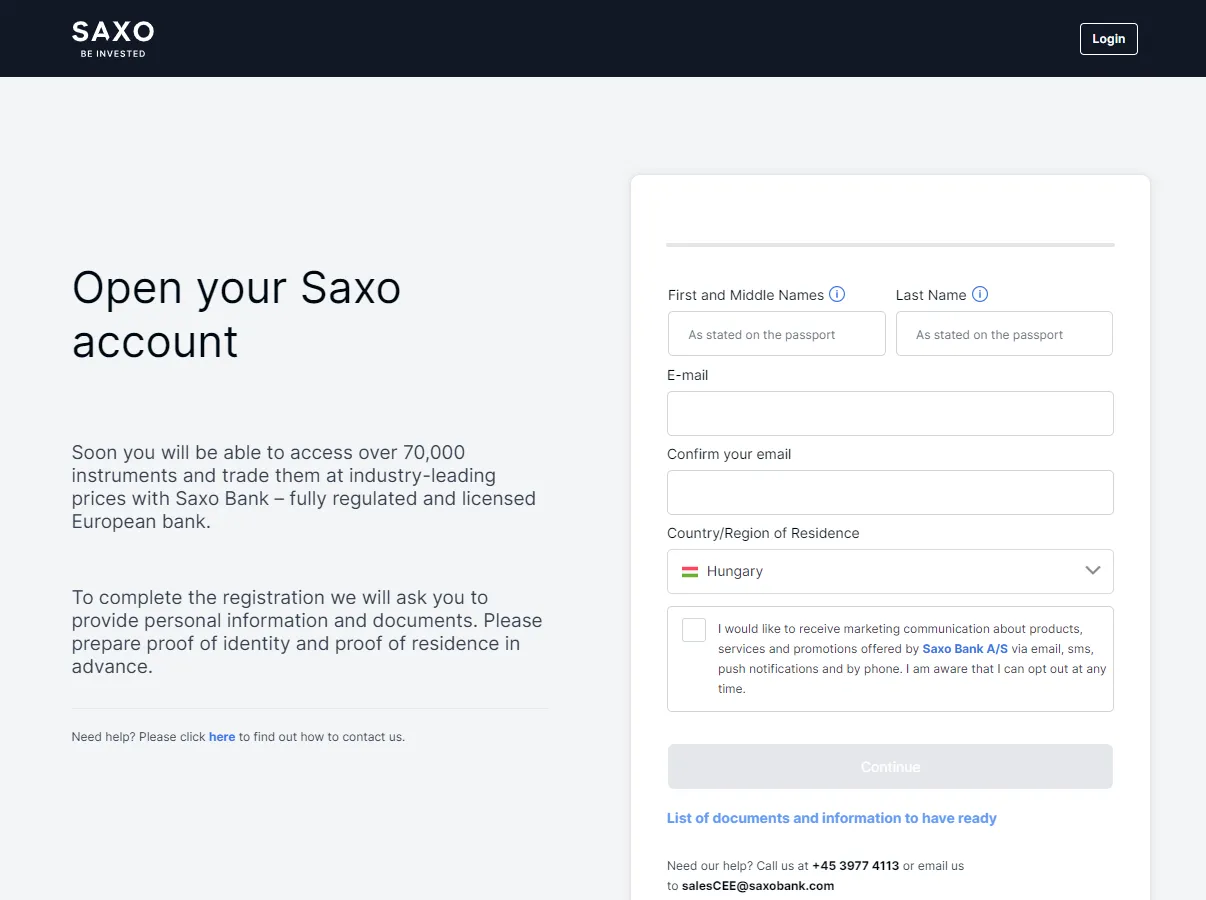Click the '70,000 instruments' paragraph
Image resolution: width=1206 pixels, height=900 pixels.
coord(304,487)
